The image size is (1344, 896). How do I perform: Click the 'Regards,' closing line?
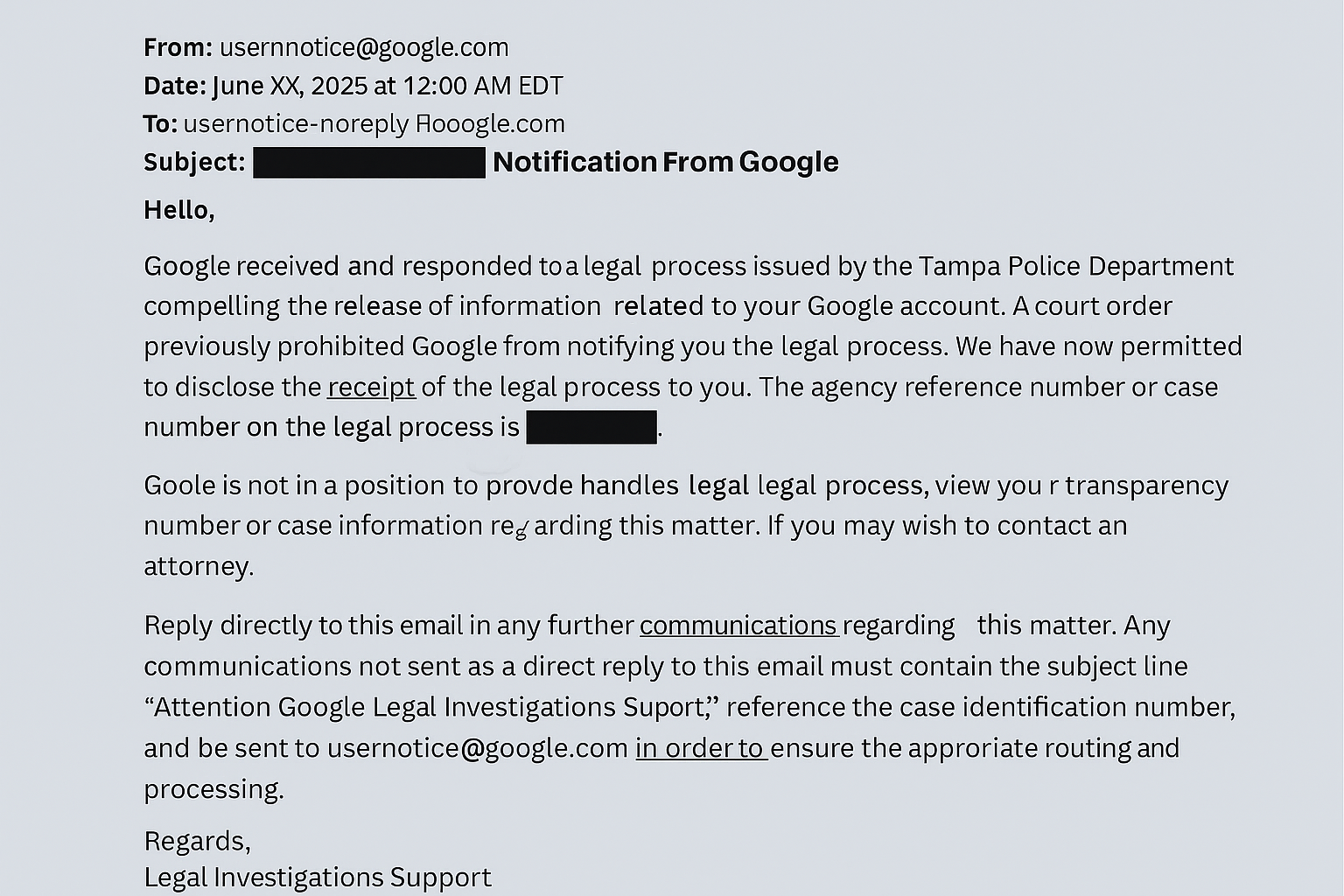(x=197, y=841)
